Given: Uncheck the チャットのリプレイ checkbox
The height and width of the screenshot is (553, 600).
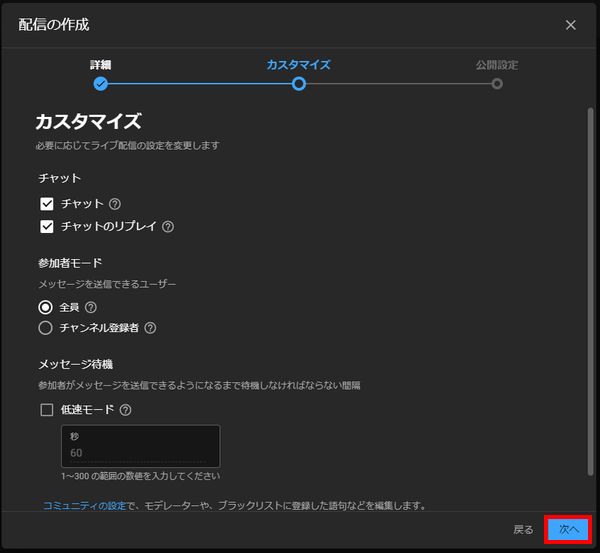Looking at the screenshot, I should 47,227.
